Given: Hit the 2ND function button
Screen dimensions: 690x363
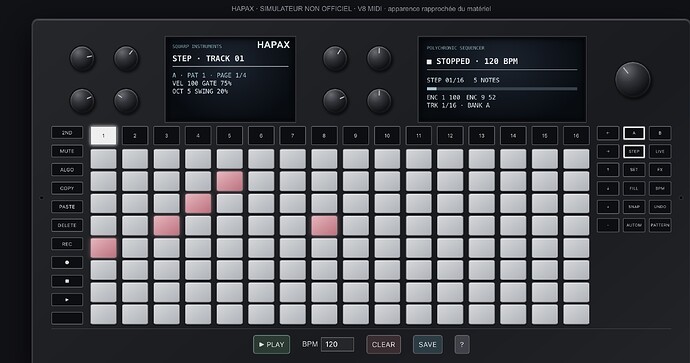Looking at the screenshot, I should [x=67, y=133].
